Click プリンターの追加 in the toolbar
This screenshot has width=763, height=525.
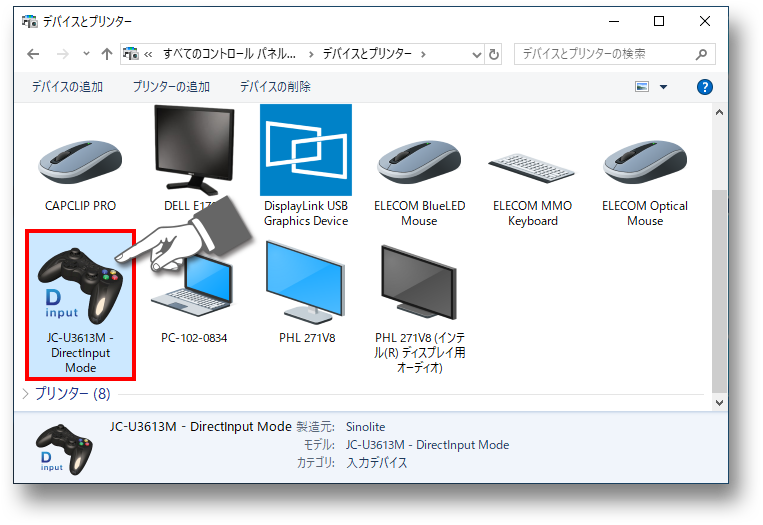171,87
